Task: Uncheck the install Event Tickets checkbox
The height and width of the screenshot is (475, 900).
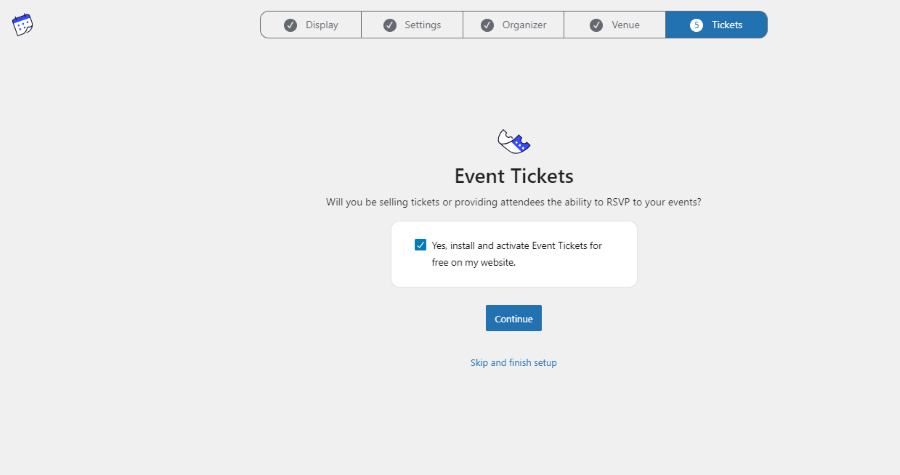Action: 420,245
